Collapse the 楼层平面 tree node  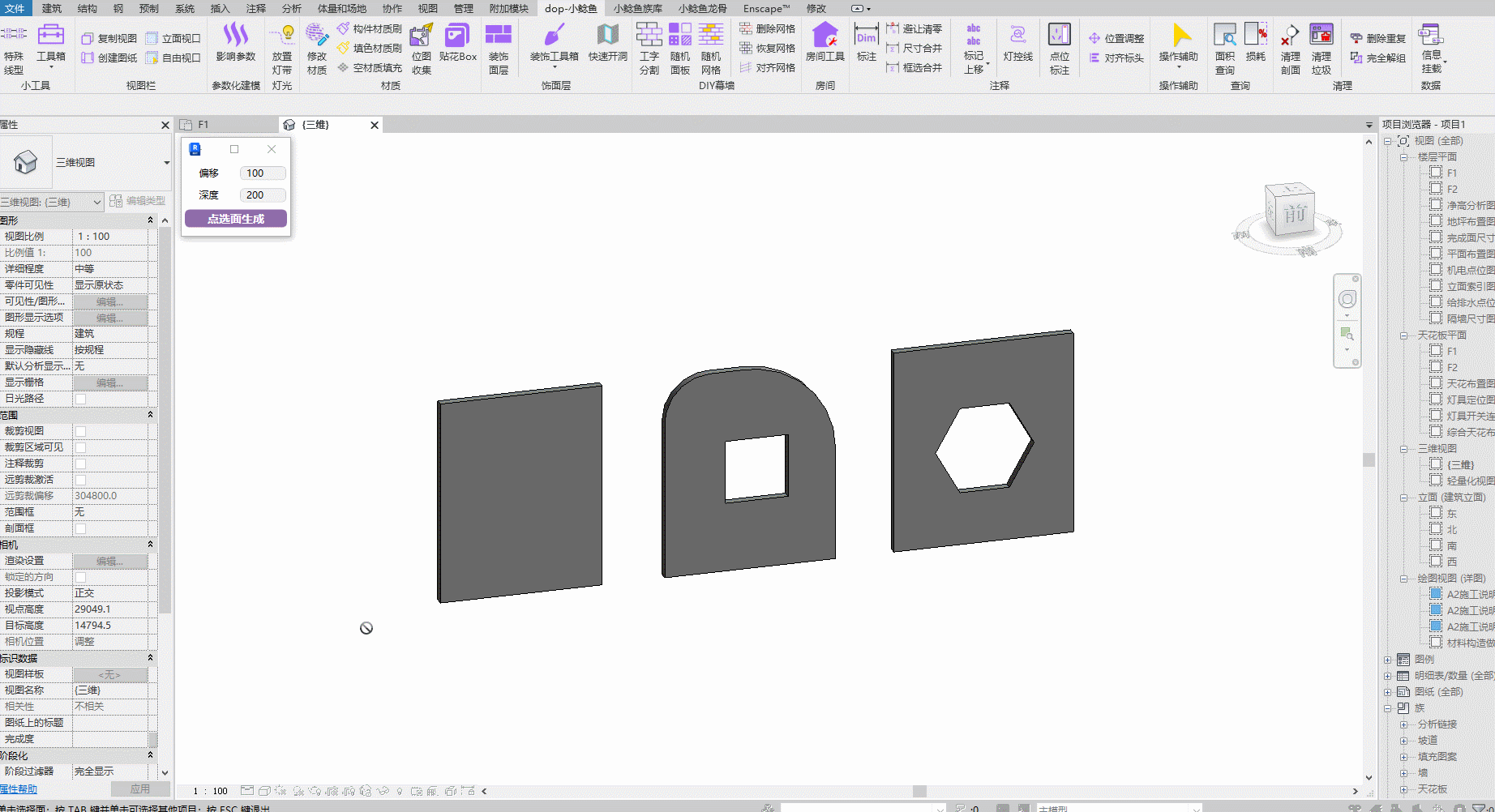1403,157
